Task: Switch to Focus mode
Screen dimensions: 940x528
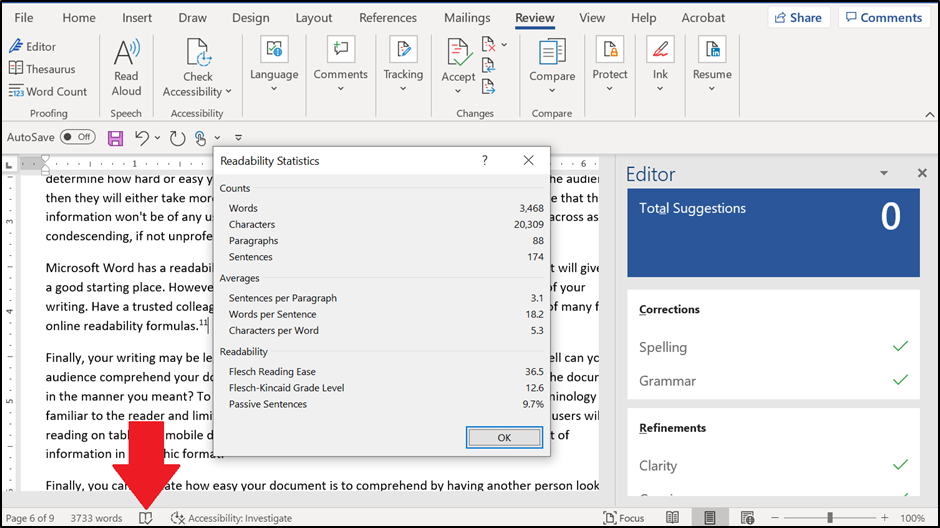Action: point(623,518)
